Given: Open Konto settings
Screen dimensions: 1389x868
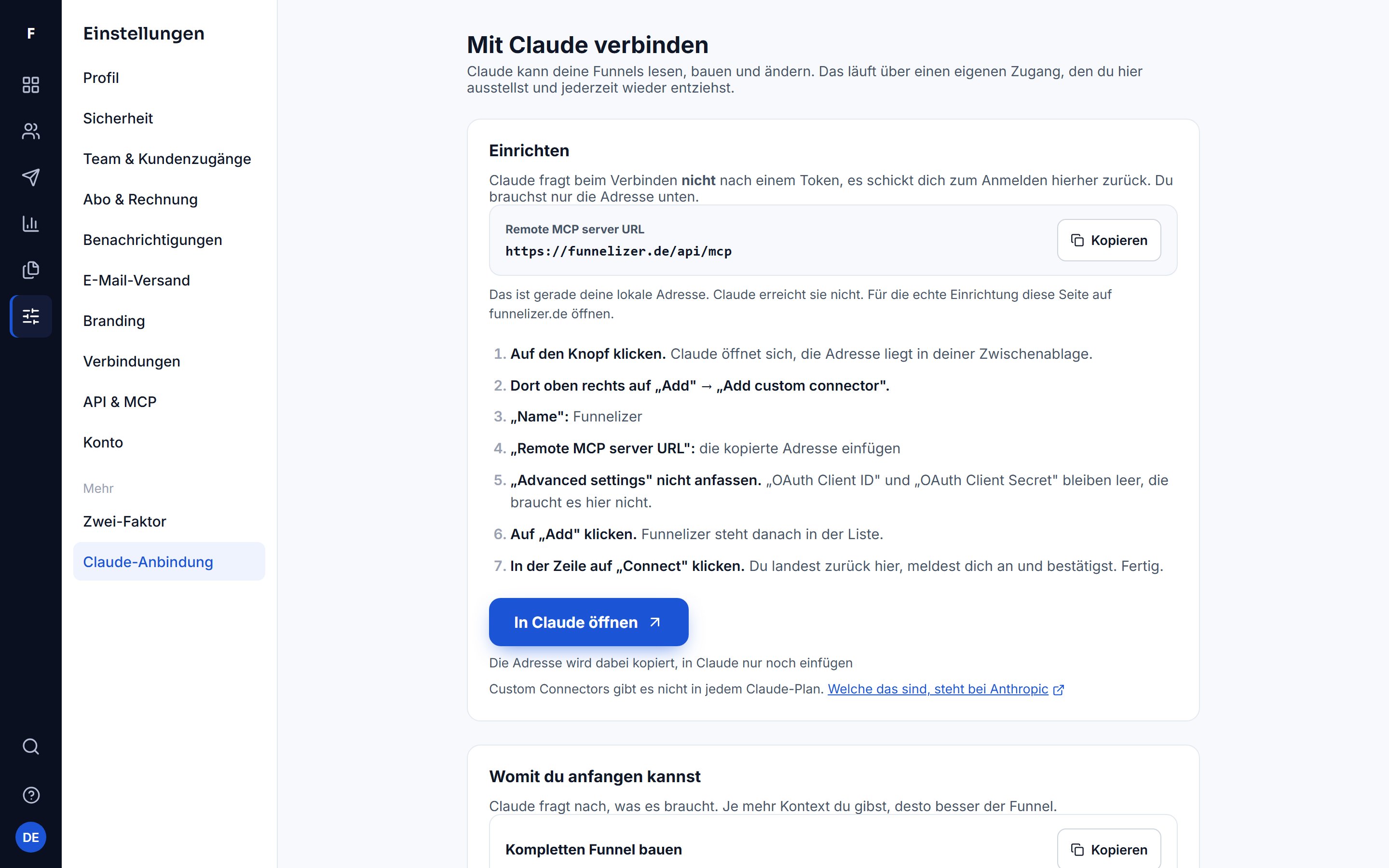Looking at the screenshot, I should [x=169, y=443].
